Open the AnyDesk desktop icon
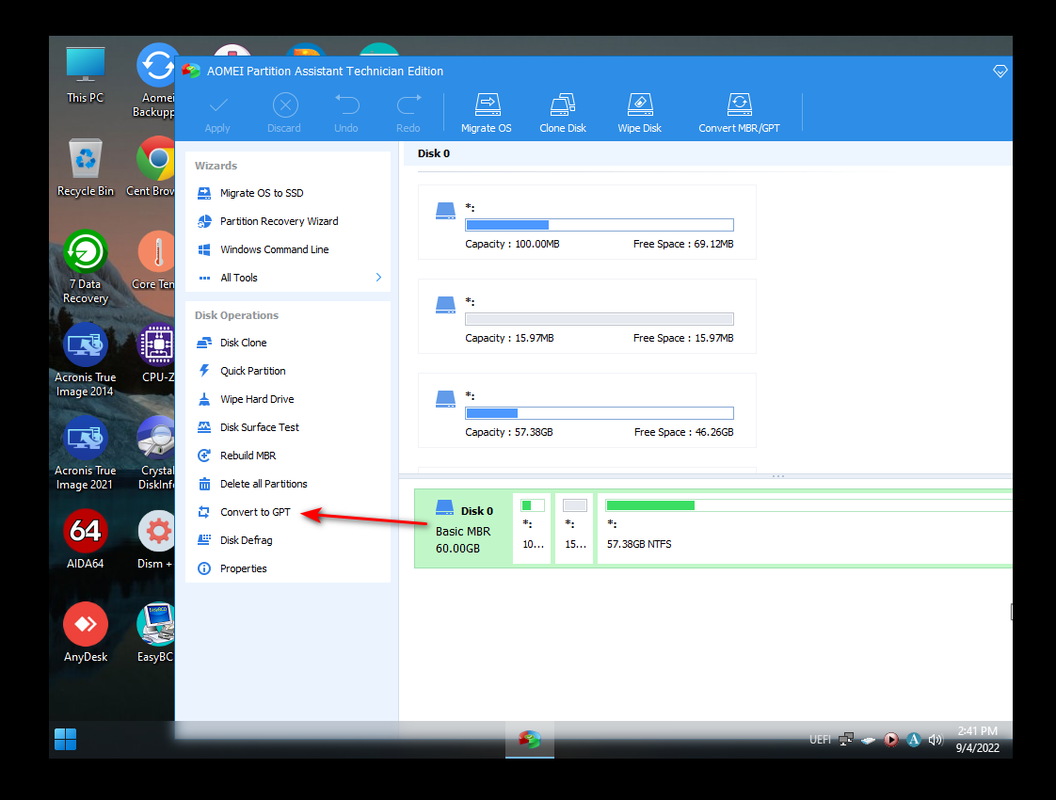Viewport: 1056px width, 800px height. pos(85,633)
